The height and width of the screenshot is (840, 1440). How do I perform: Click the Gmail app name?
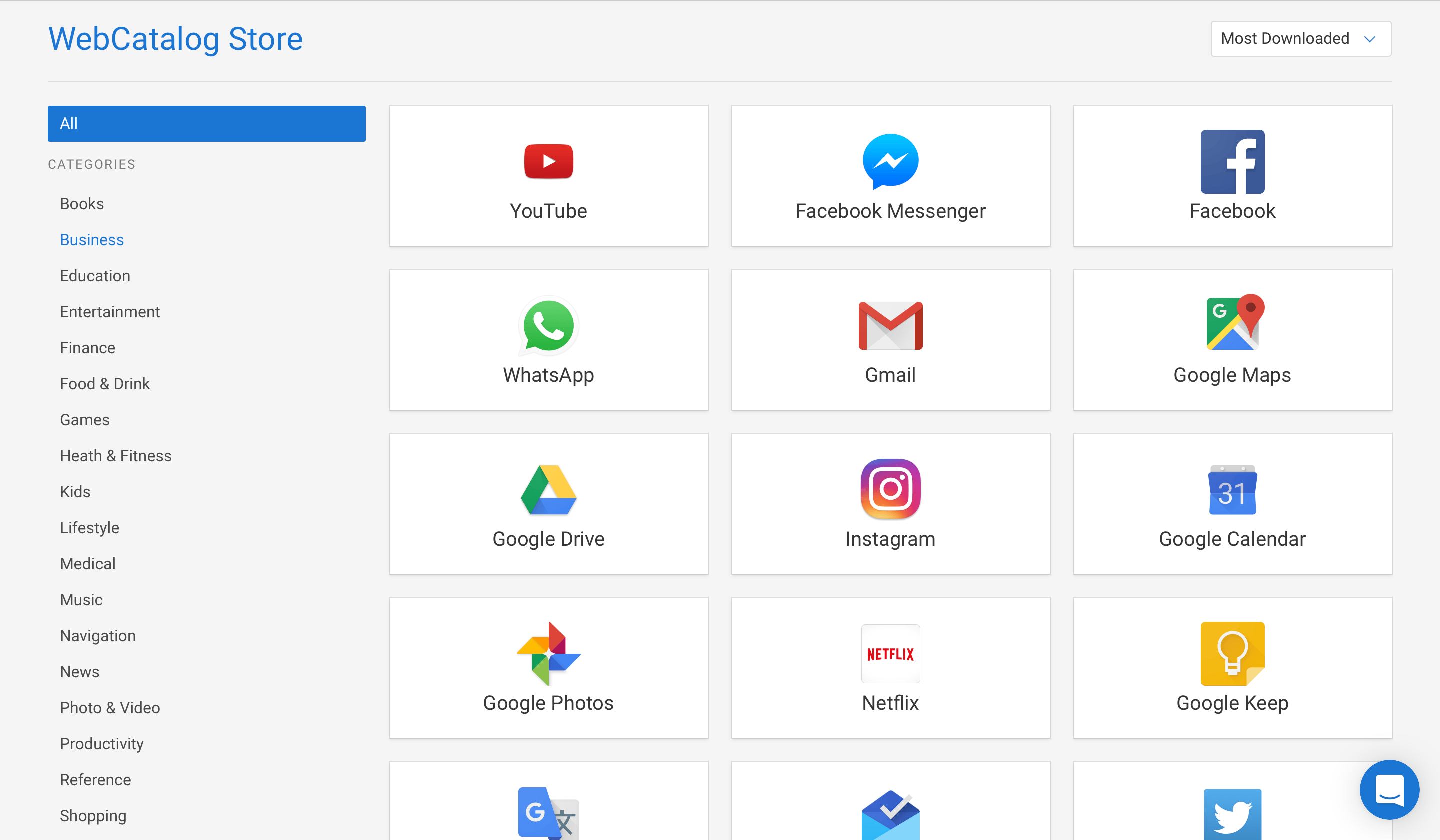tap(890, 375)
